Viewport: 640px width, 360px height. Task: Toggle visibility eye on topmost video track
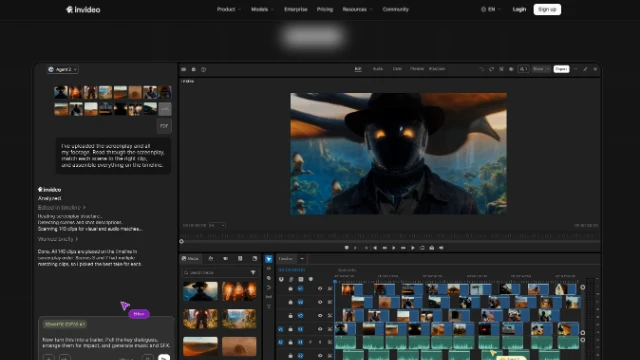point(320,289)
